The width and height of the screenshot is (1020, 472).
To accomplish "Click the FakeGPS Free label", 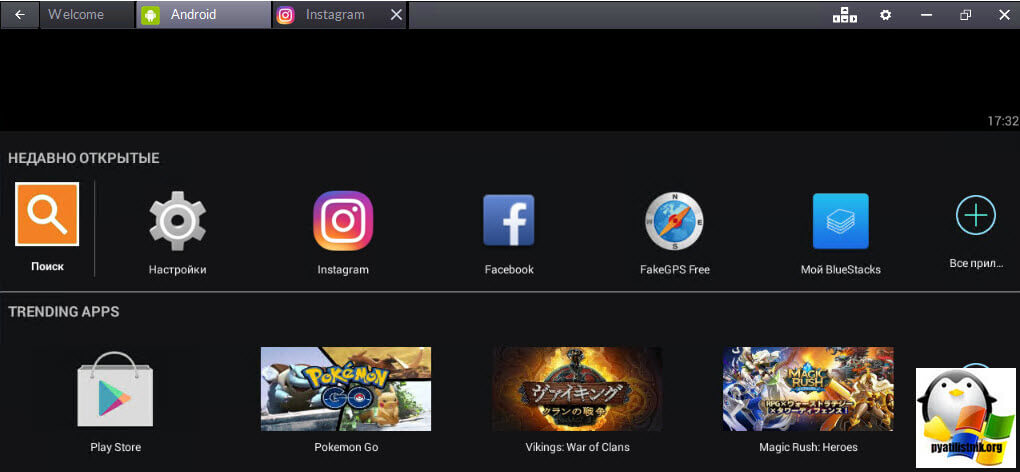I will [675, 269].
